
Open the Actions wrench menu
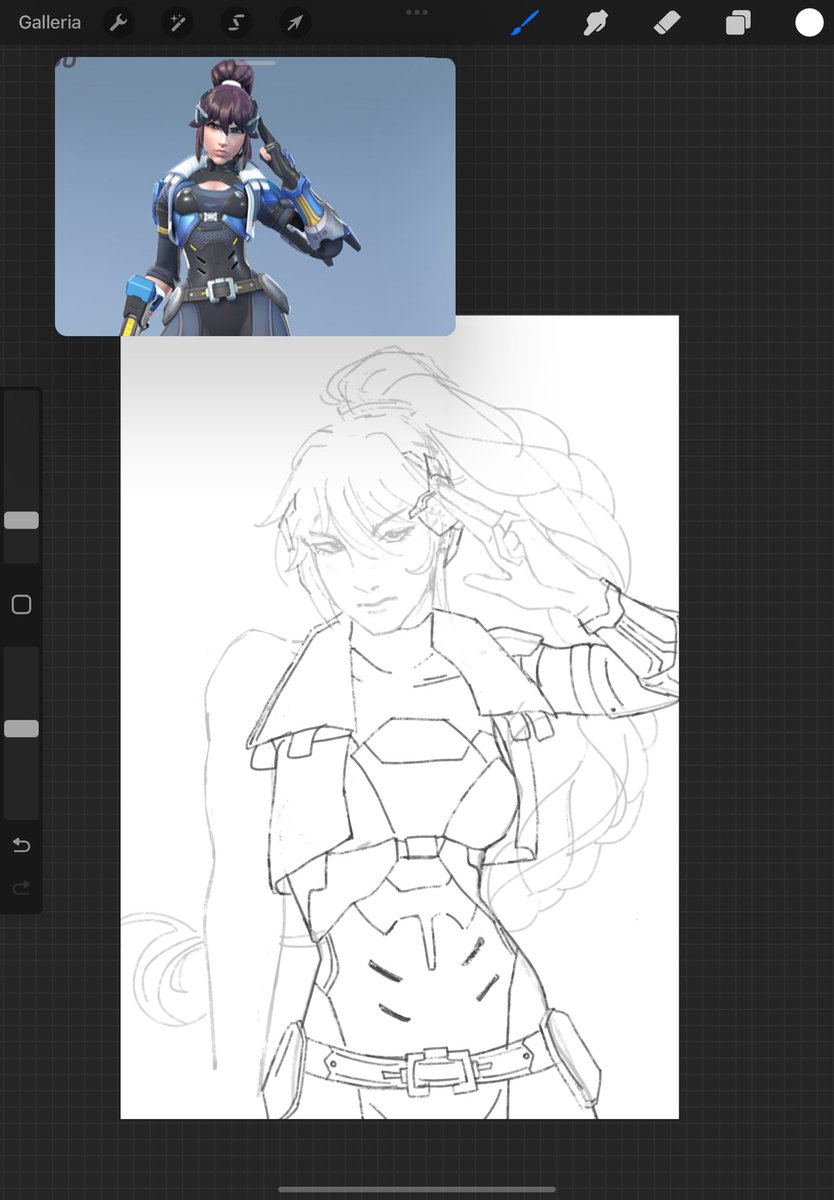click(119, 22)
